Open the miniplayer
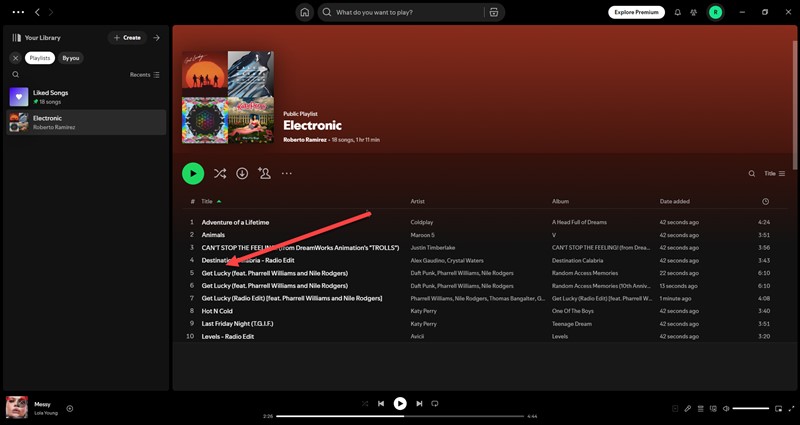 (778, 409)
